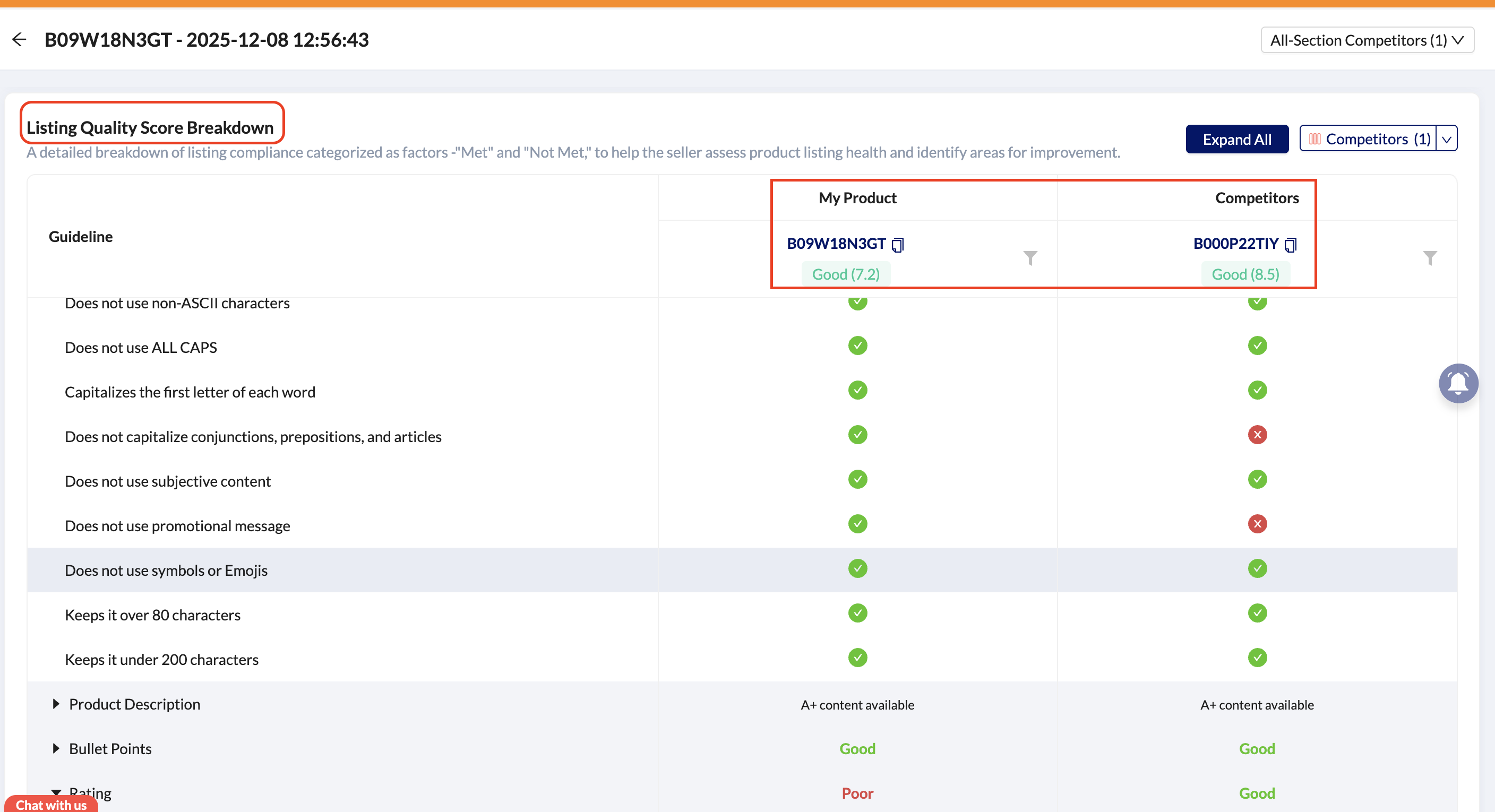Open the B09W18N3GT product link

point(836,244)
